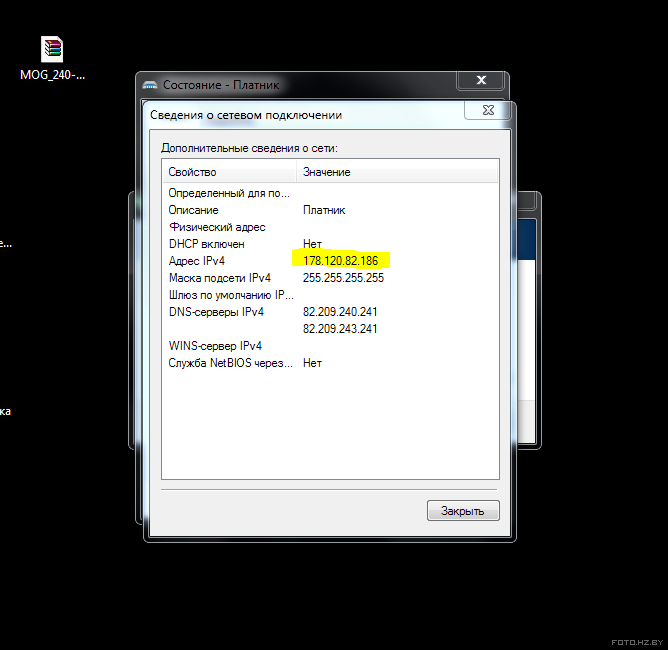Click the Свойство column header

point(229,172)
